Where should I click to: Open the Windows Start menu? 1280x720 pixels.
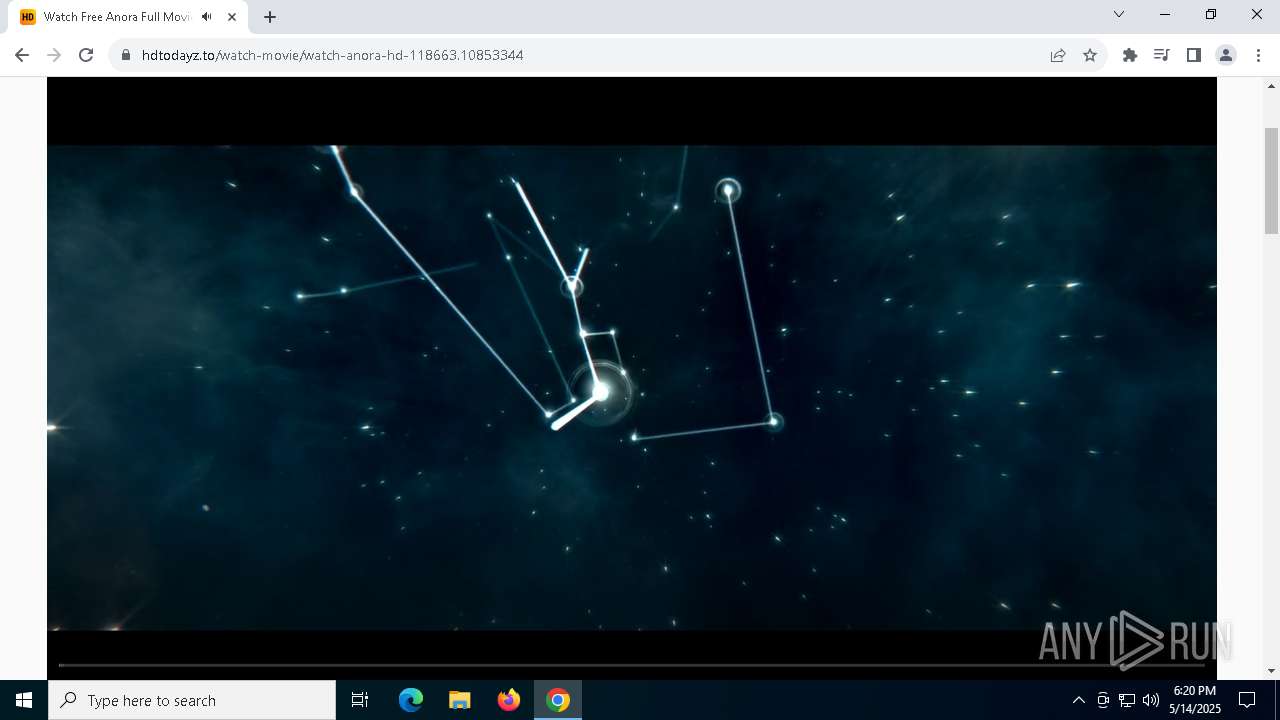coord(24,700)
